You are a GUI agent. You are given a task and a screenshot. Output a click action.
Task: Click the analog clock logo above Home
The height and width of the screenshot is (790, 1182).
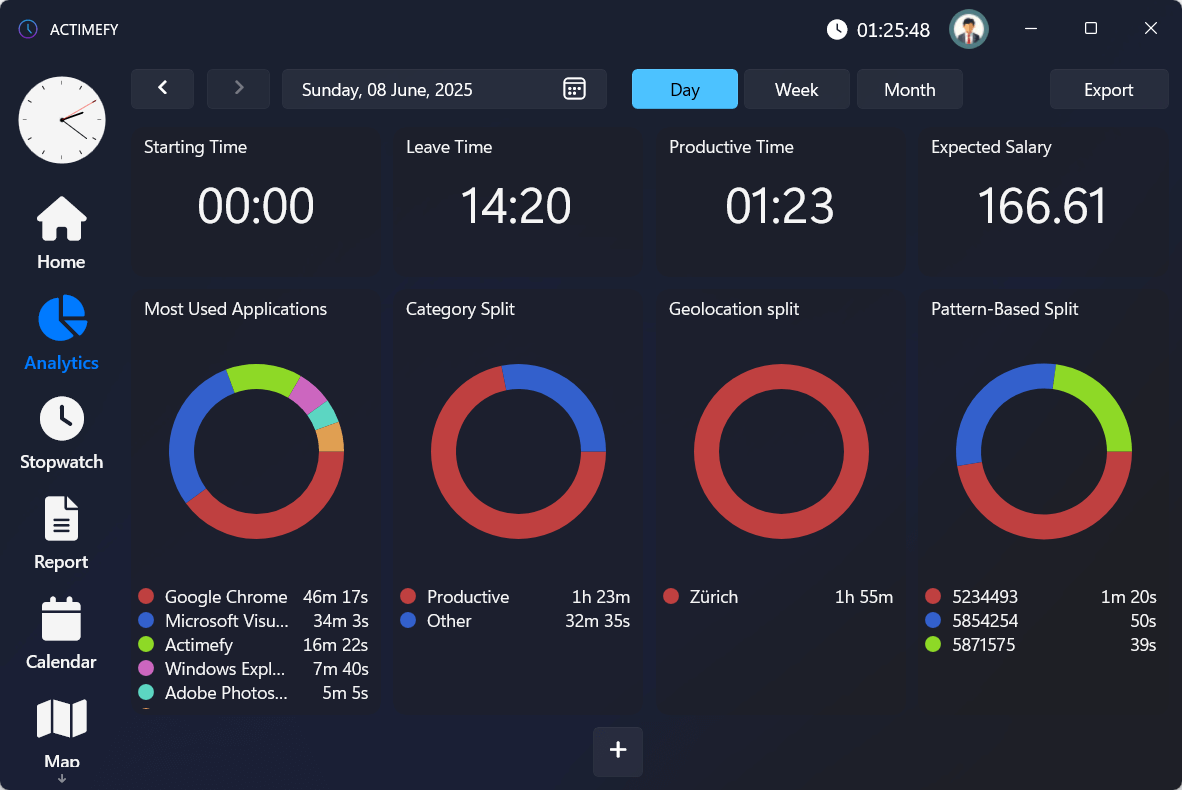pos(62,120)
